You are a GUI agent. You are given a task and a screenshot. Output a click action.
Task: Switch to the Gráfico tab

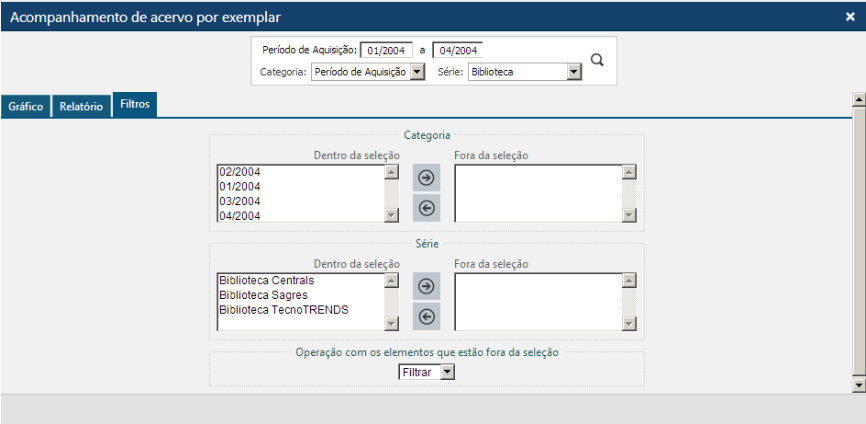tap(25, 106)
